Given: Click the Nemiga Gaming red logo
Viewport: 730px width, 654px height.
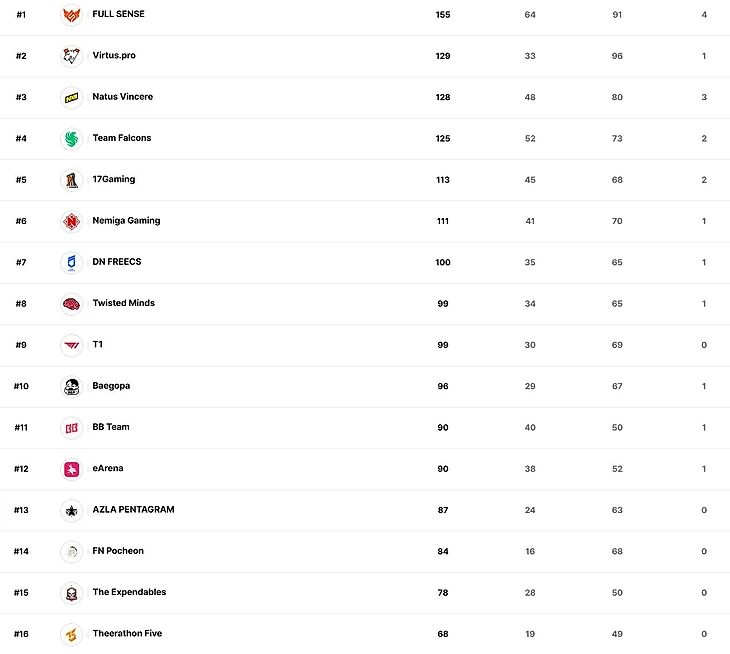Looking at the screenshot, I should (71, 221).
